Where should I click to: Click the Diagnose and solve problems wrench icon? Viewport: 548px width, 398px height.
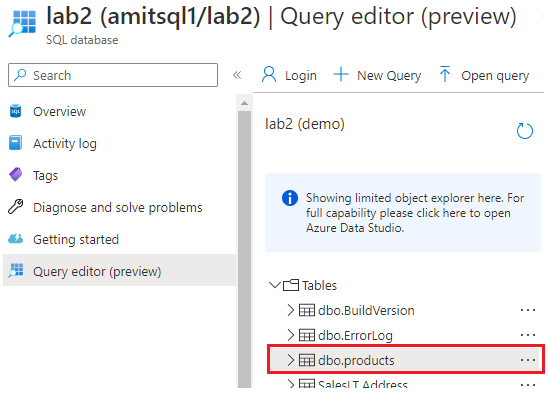tap(16, 207)
